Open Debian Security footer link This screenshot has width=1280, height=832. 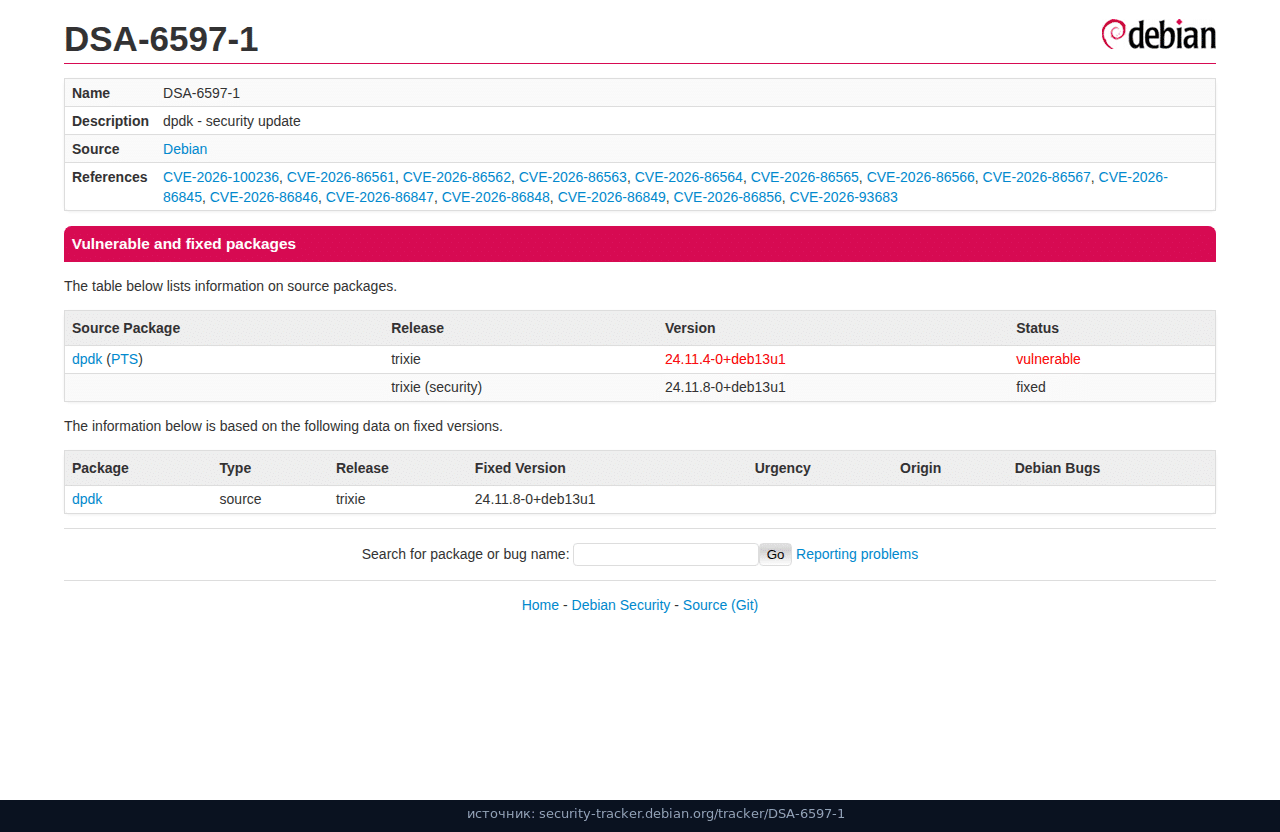621,605
